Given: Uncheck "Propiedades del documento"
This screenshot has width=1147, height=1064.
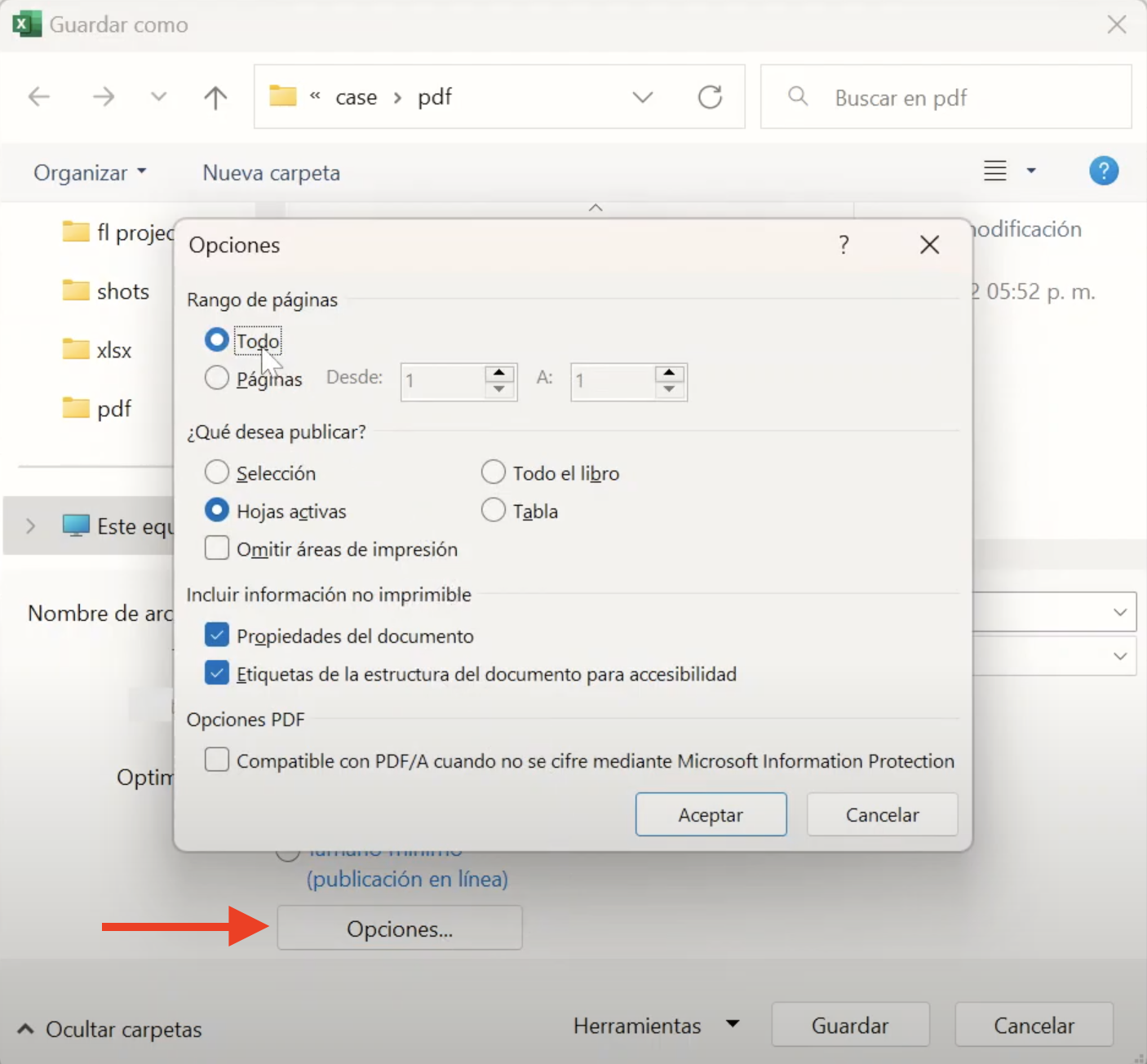Looking at the screenshot, I should pos(216,634).
